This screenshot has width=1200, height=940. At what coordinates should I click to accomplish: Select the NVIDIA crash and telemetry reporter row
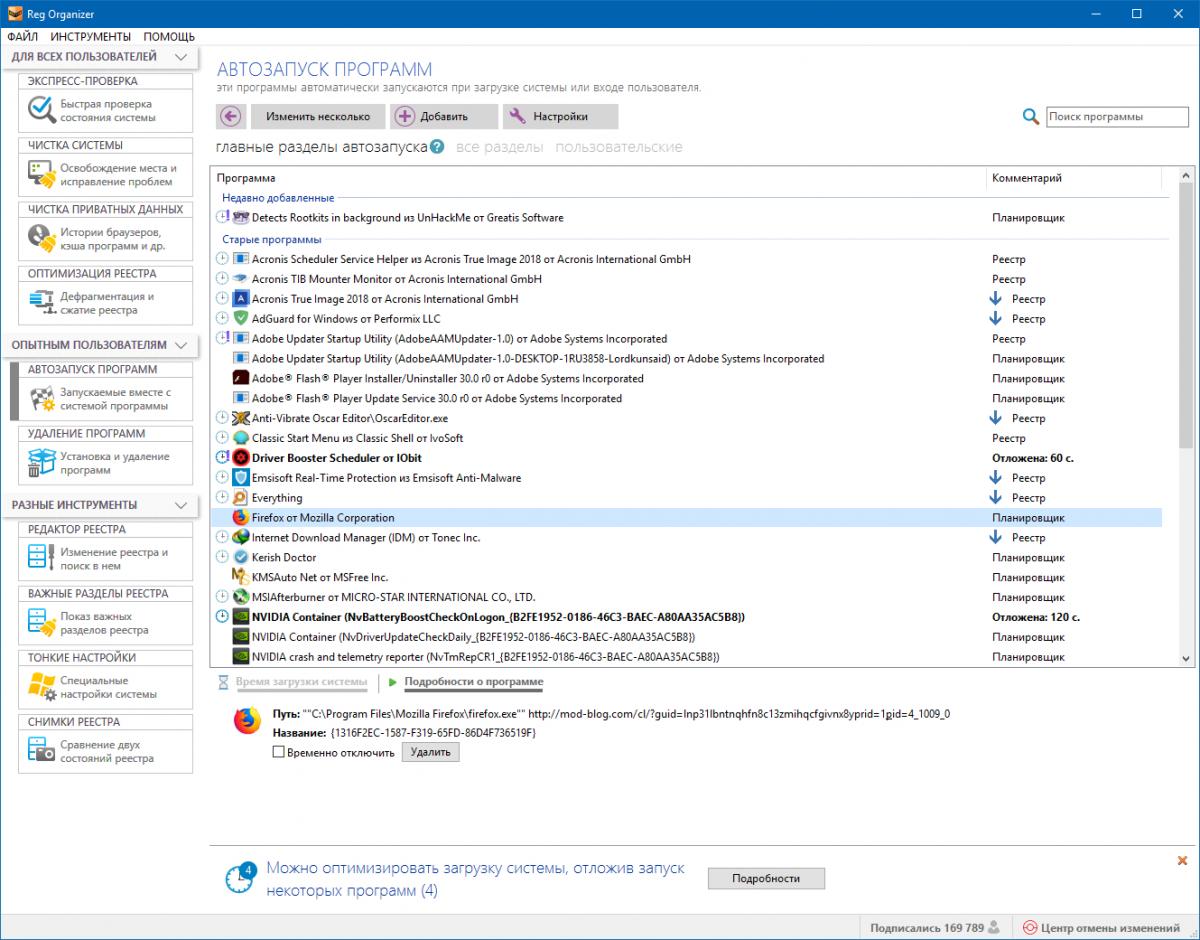pyautogui.click(x=687, y=657)
